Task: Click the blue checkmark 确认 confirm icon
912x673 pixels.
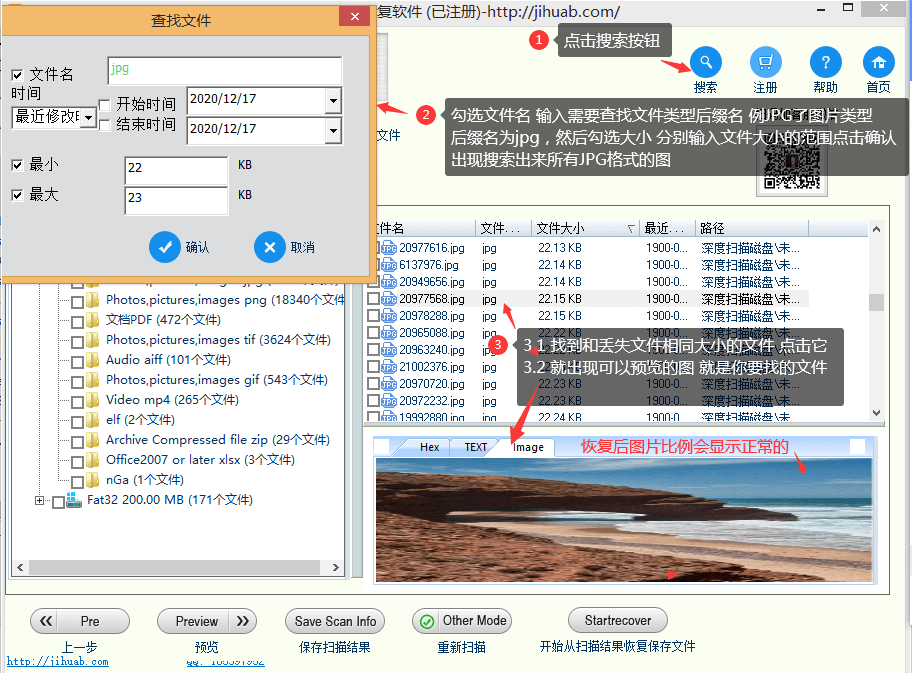Action: [x=165, y=248]
